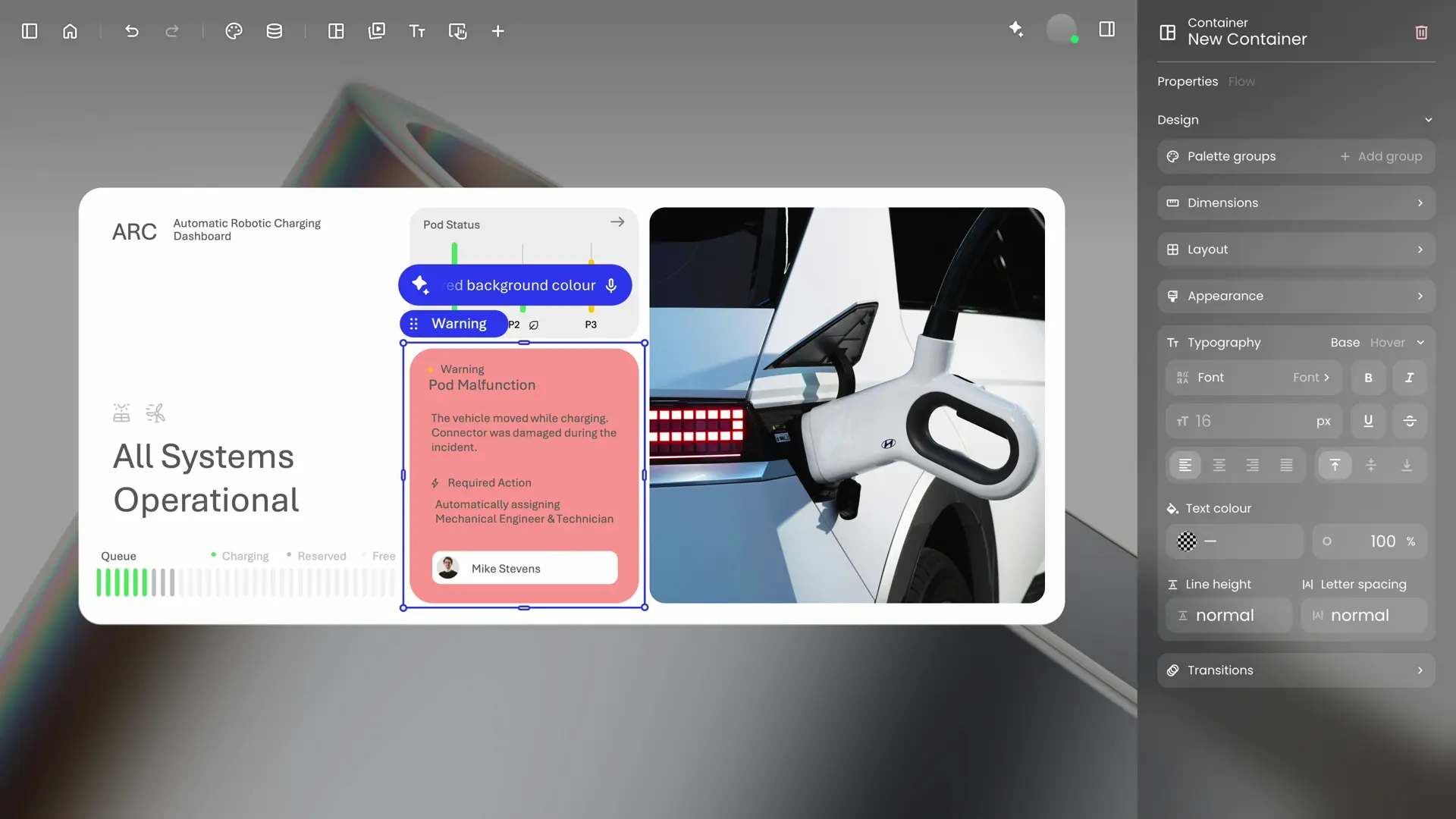This screenshot has width=1456, height=819.
Task: Change the px font size unit
Action: tap(1323, 422)
